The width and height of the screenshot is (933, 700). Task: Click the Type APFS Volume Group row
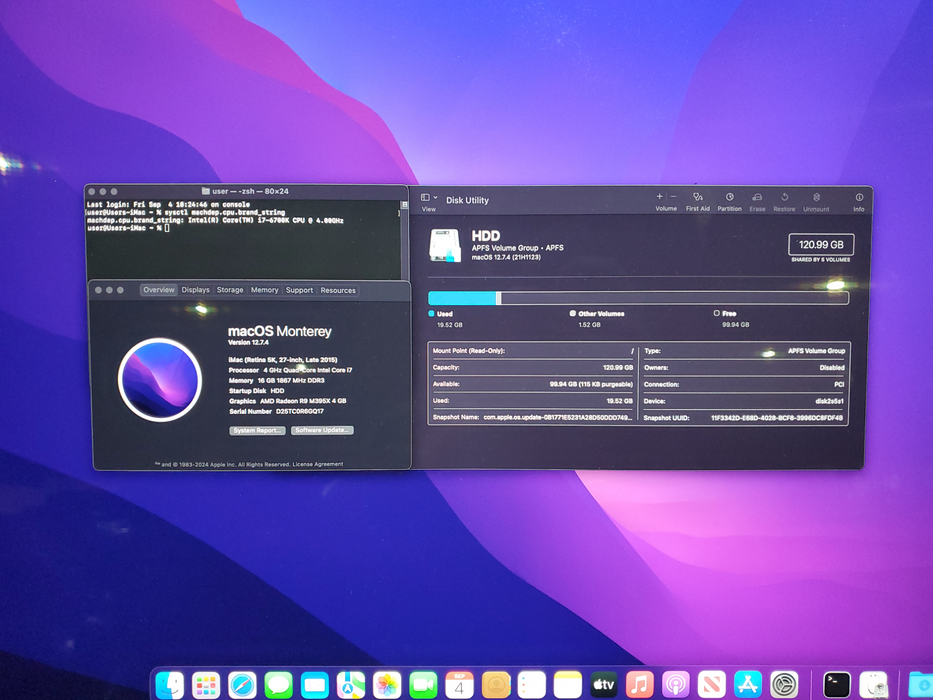744,351
